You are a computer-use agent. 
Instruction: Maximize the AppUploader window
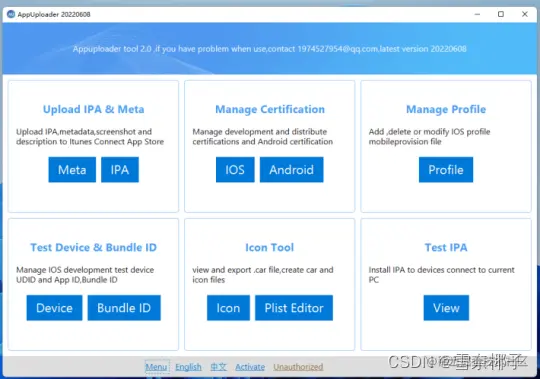point(501,14)
